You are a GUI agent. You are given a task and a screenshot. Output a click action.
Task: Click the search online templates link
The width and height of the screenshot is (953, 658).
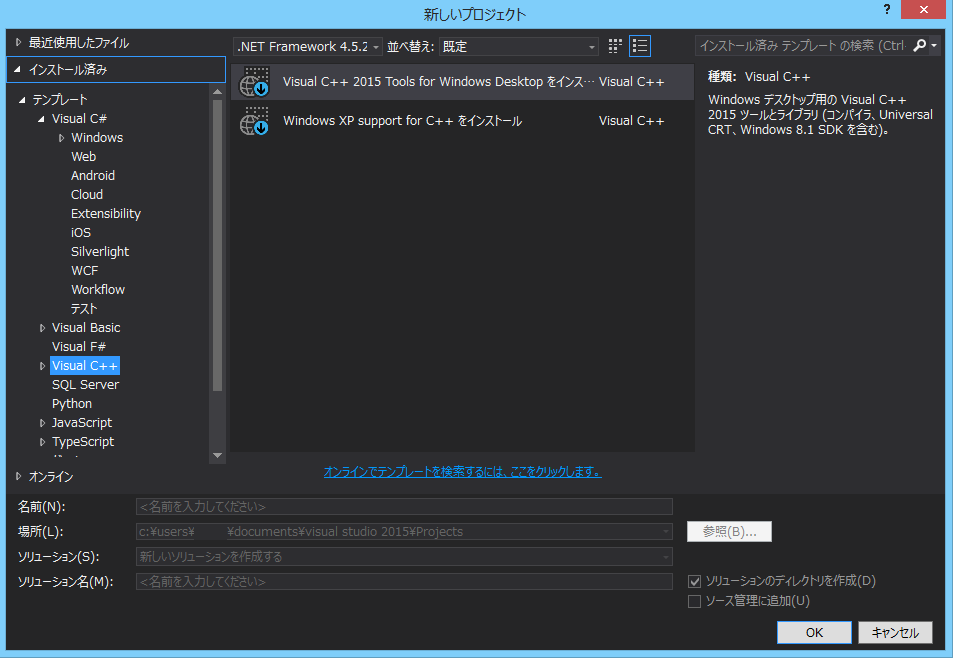pos(463,471)
